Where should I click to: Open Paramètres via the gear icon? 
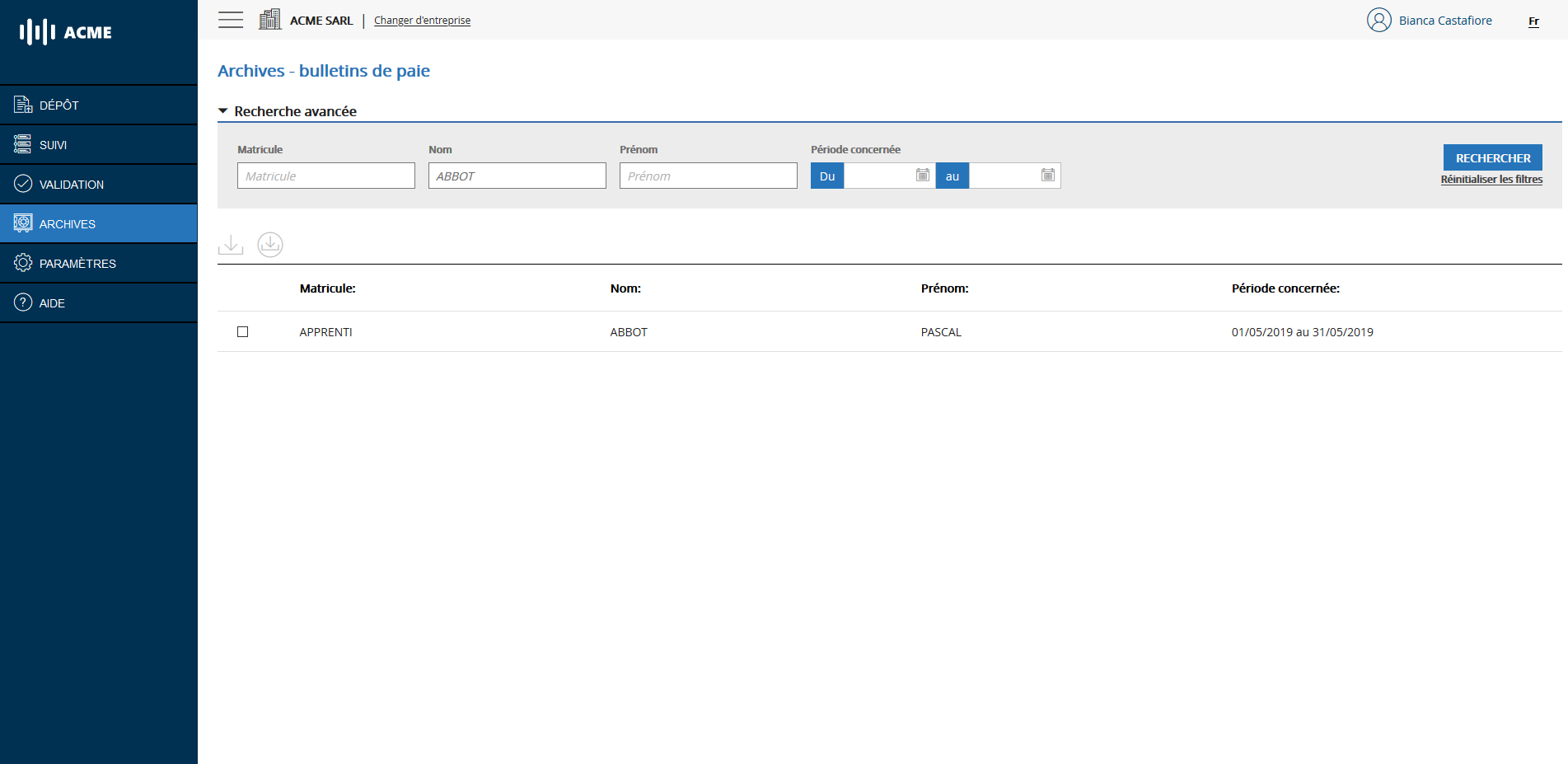point(21,263)
